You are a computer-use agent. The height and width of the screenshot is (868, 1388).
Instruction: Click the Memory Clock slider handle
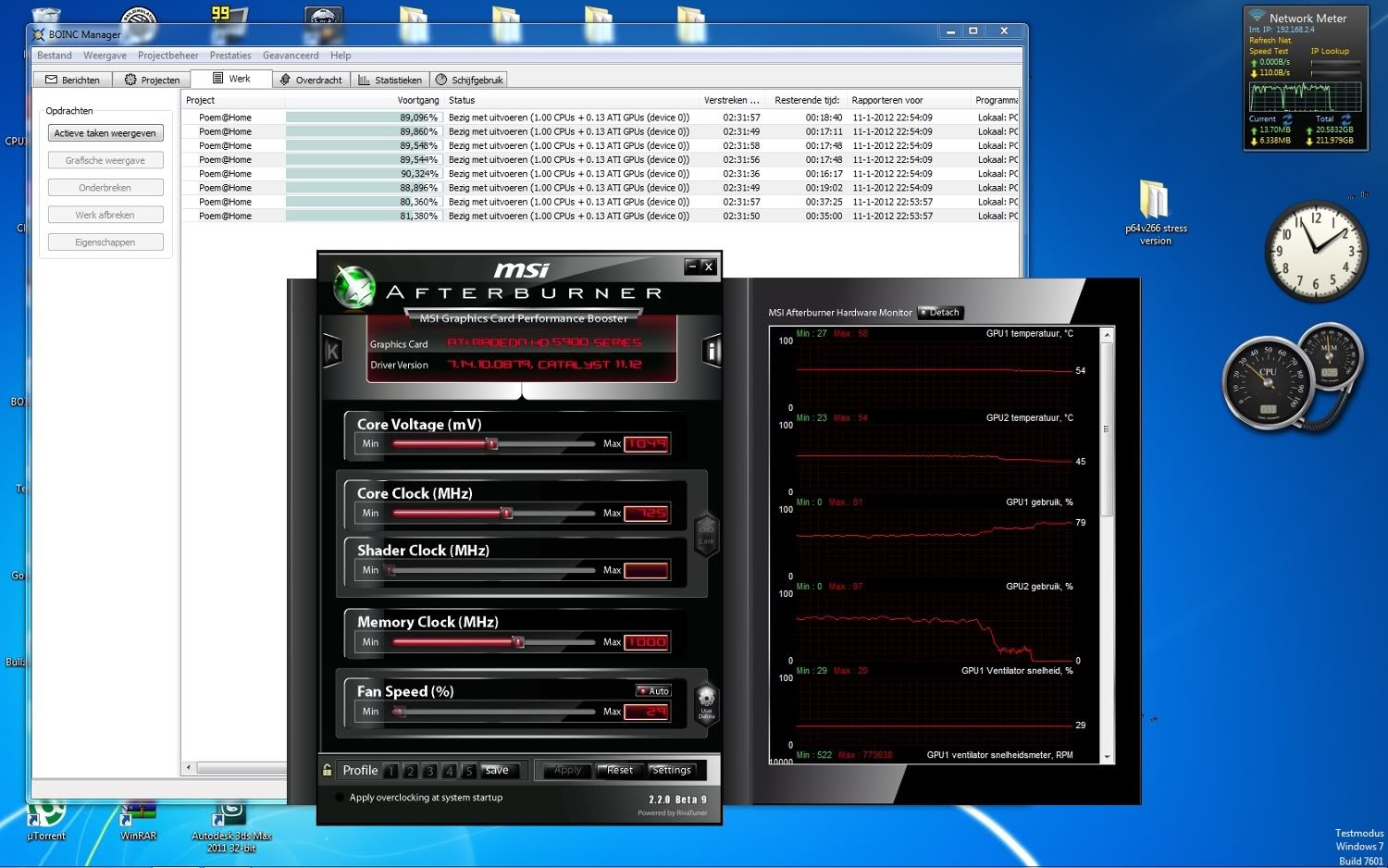[518, 641]
